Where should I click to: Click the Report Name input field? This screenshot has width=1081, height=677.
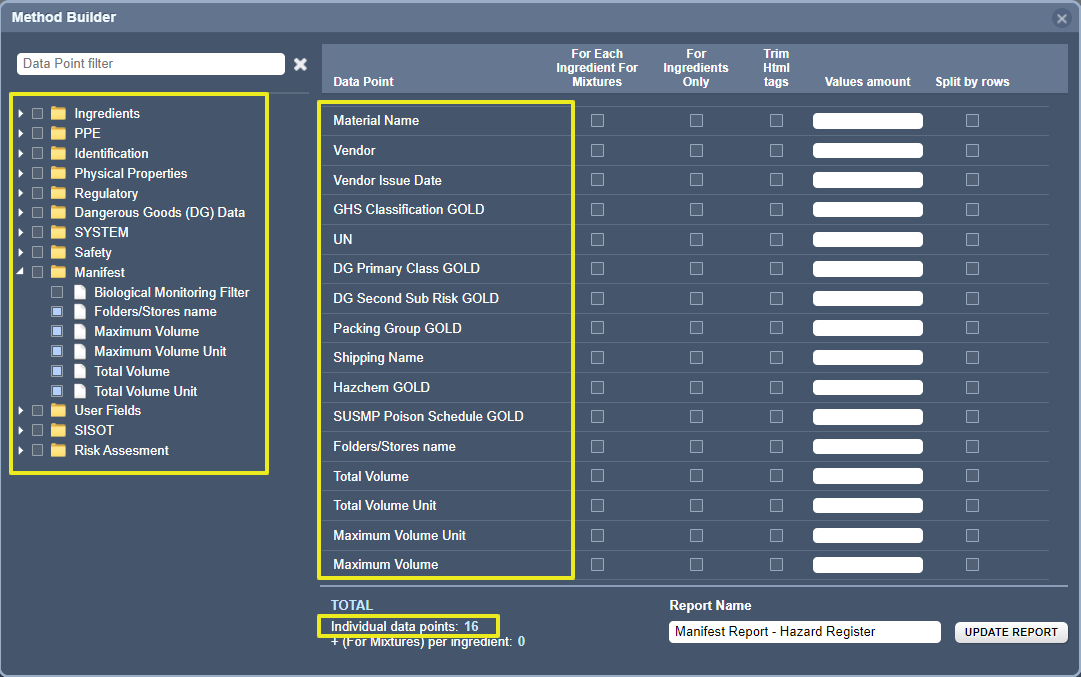tap(803, 631)
